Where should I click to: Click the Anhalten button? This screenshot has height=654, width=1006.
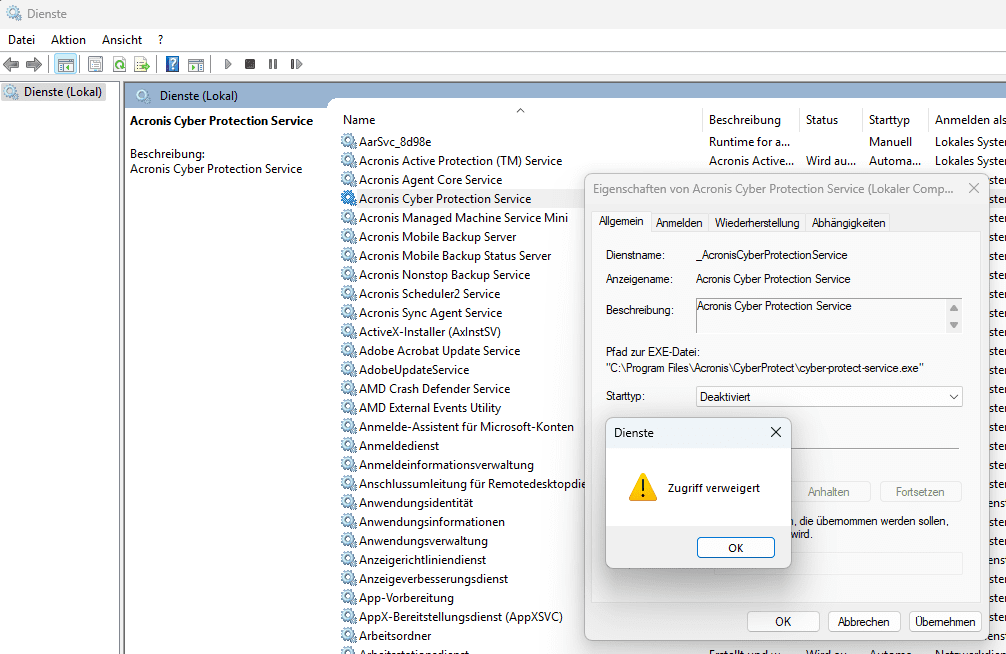pos(828,492)
